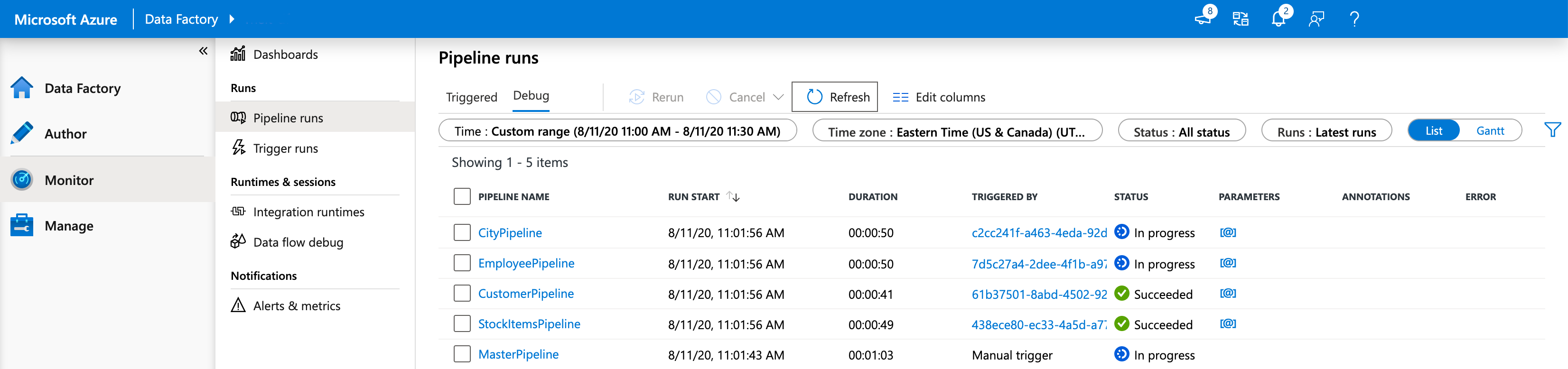Image resolution: width=1568 pixels, height=369 pixels.
Task: Click the Rerun button
Action: point(656,97)
